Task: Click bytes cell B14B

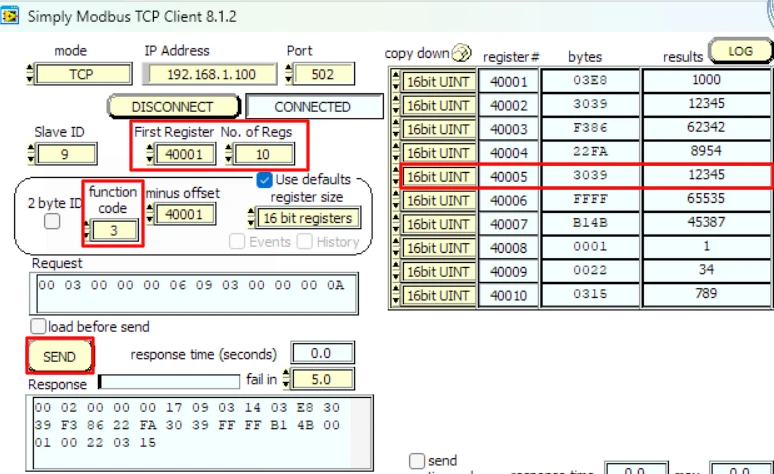Action: 590,223
